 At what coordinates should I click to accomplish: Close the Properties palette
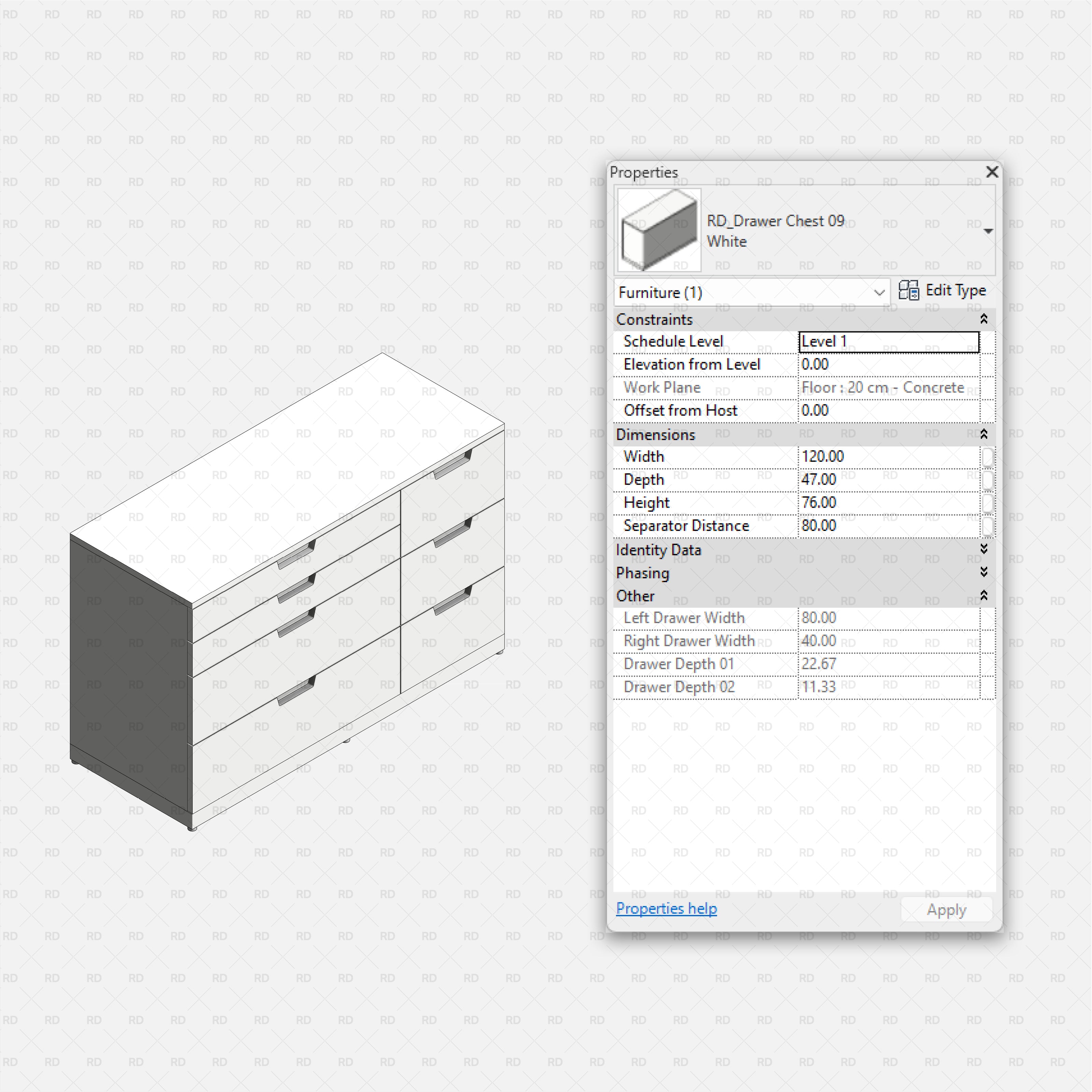992,172
